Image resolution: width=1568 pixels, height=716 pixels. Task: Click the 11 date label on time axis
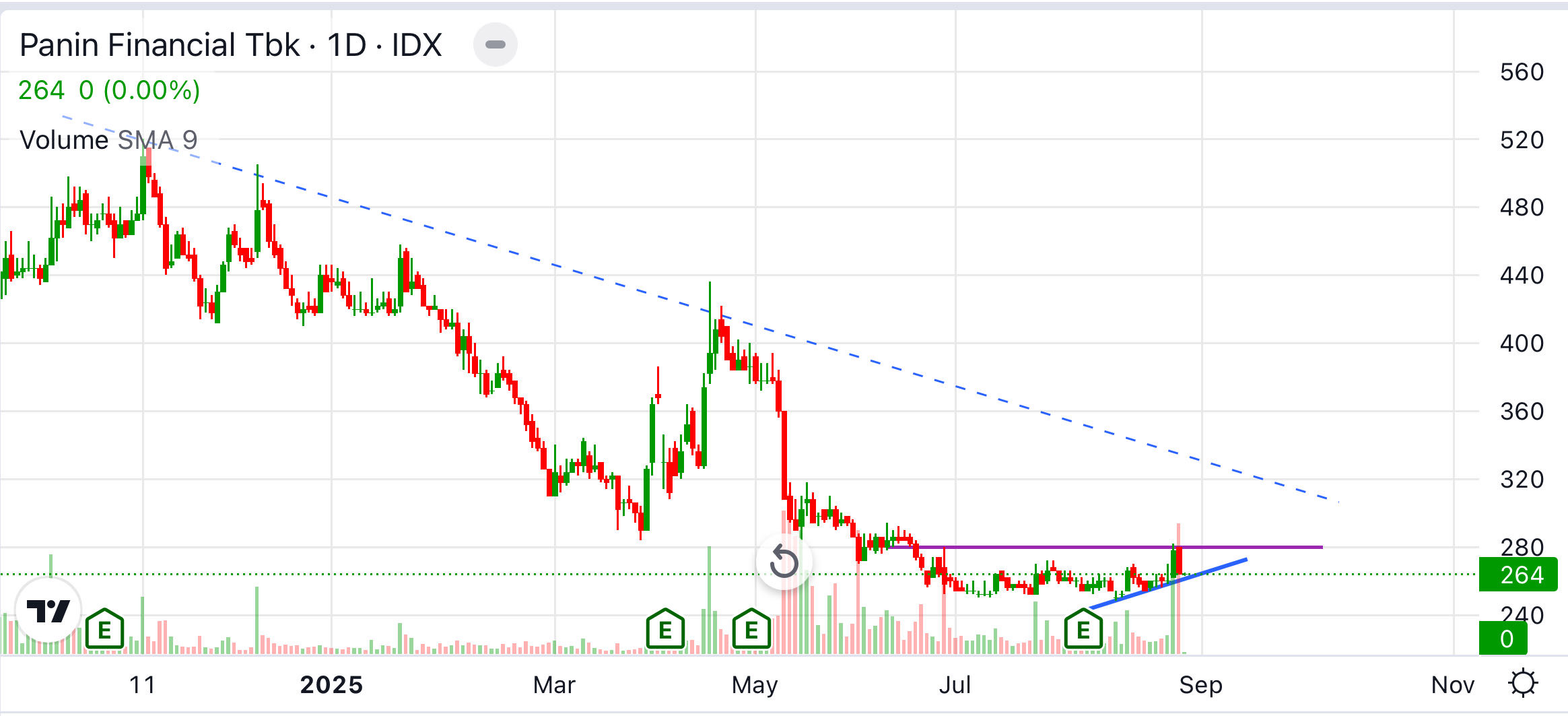142,685
